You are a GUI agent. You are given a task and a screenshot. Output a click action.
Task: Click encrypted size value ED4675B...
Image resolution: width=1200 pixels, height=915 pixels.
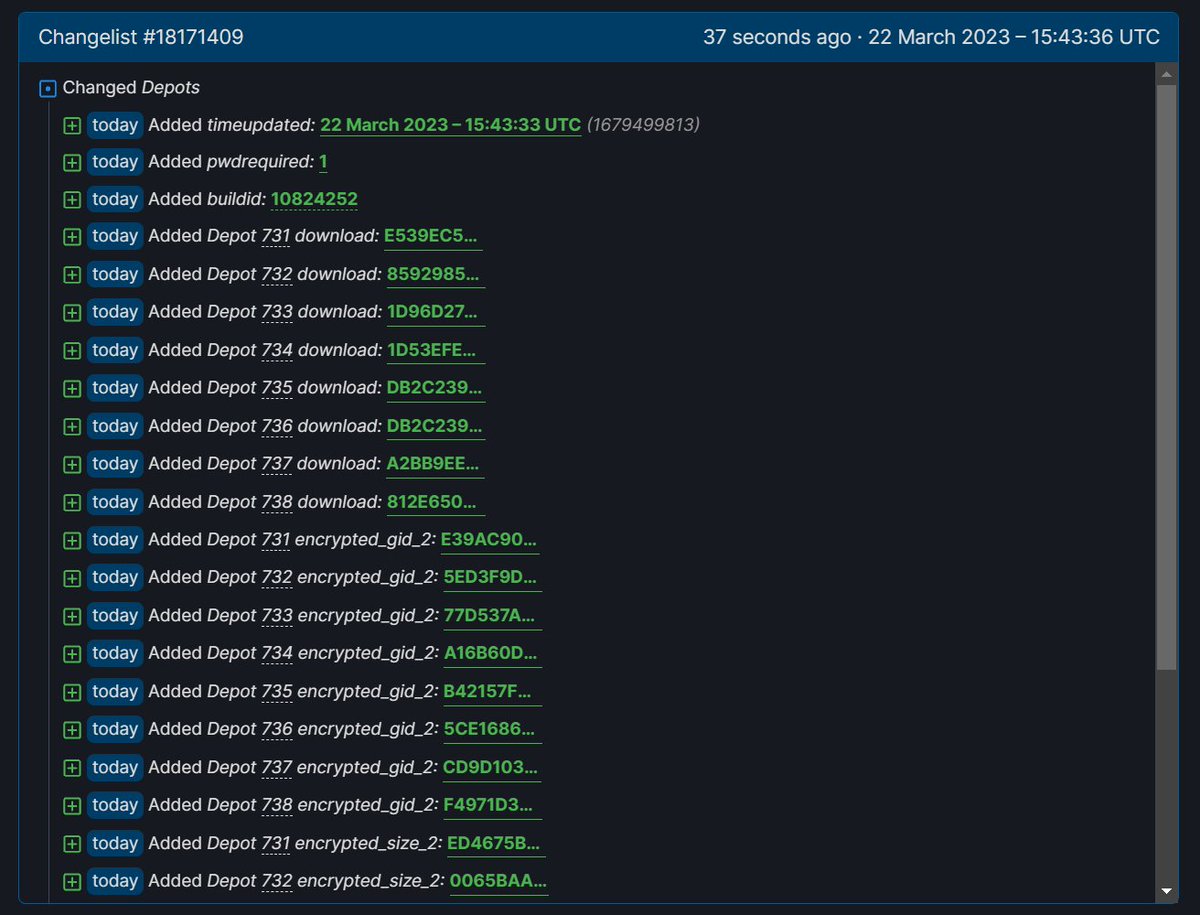tap(496, 845)
